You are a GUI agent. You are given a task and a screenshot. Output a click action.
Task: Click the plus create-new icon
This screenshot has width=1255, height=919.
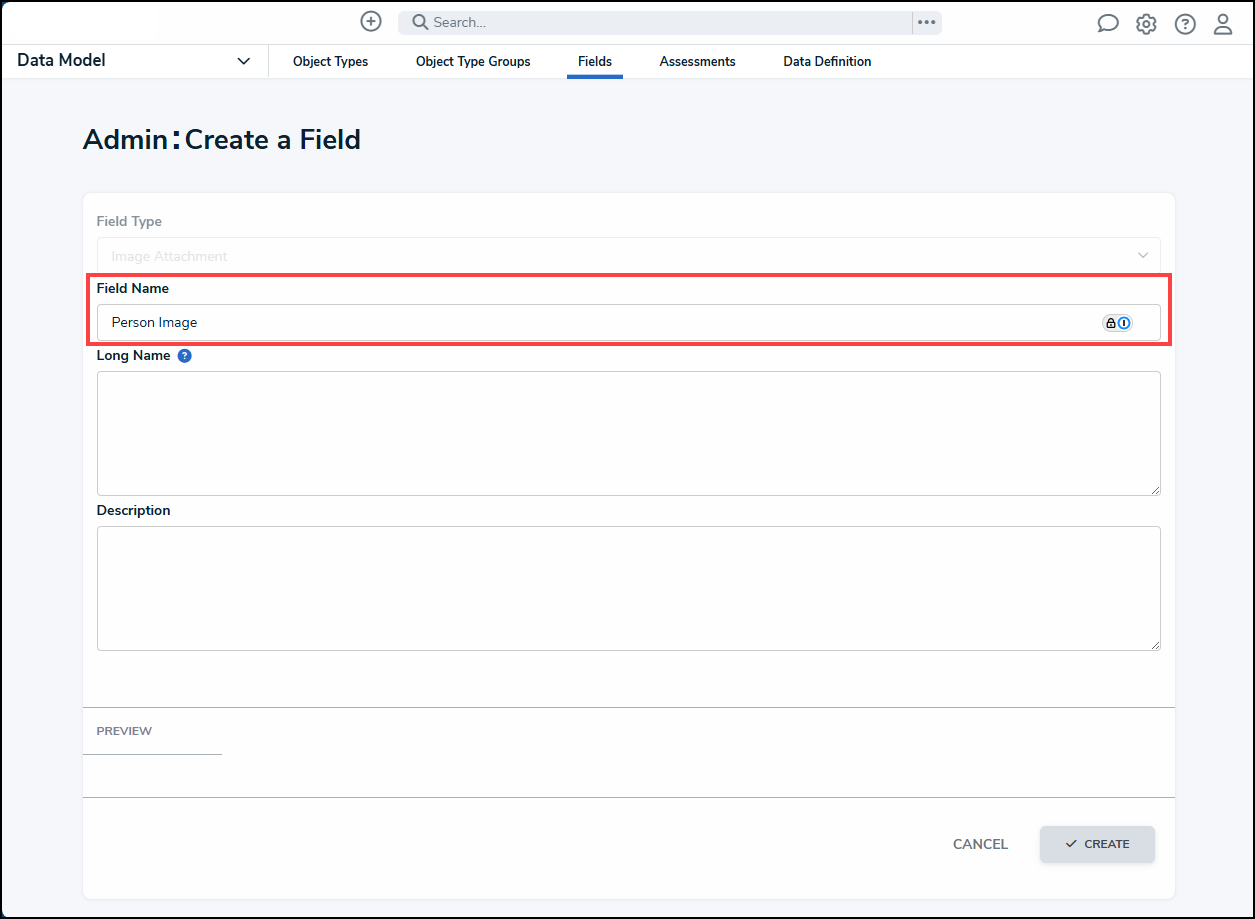(371, 22)
